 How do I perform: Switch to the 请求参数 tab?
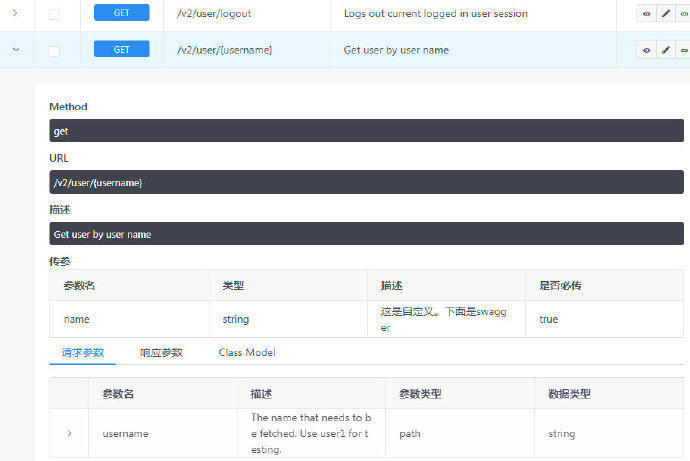[x=83, y=352]
